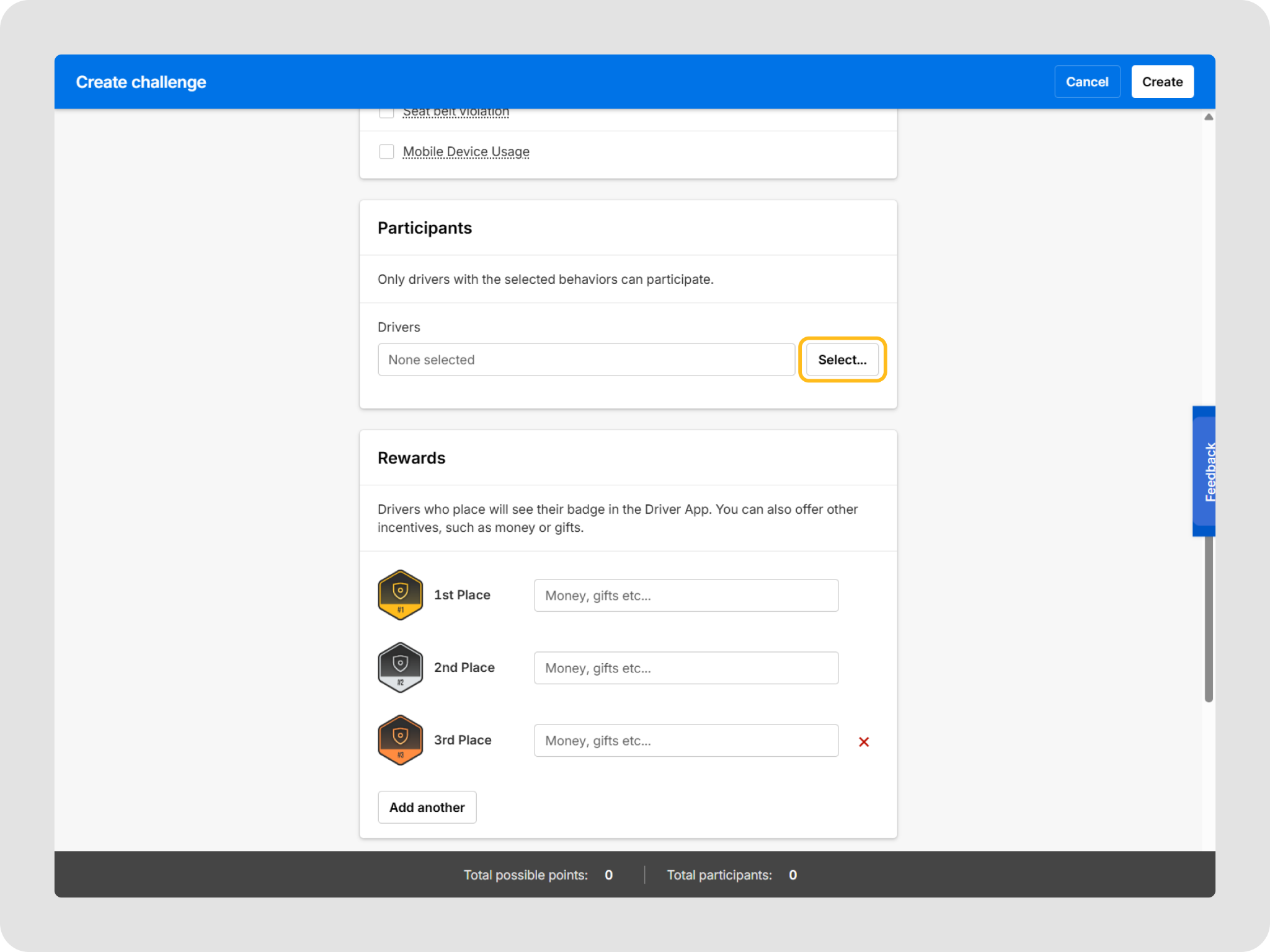The width and height of the screenshot is (1270, 952).
Task: Add another reward place
Action: tap(427, 807)
